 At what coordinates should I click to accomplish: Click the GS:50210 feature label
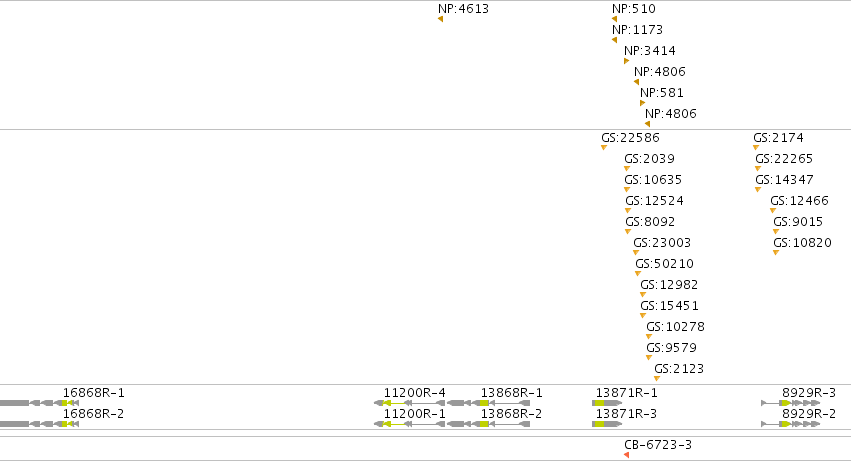(x=664, y=264)
